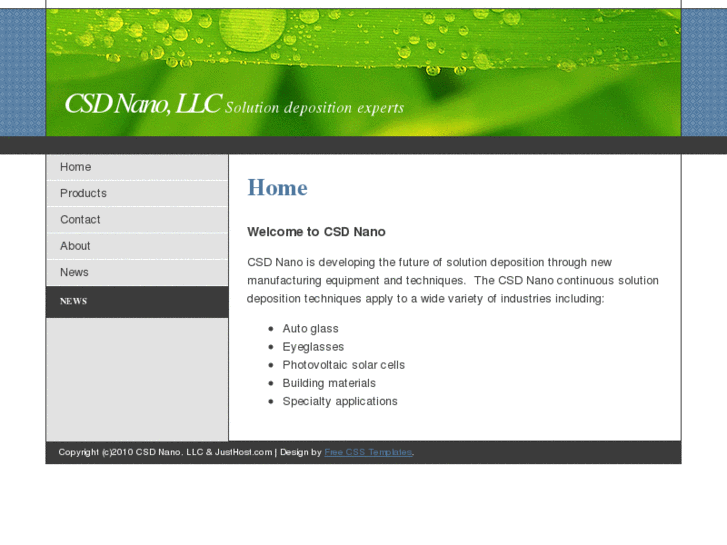Select the blue Home page heading

pos(277,188)
